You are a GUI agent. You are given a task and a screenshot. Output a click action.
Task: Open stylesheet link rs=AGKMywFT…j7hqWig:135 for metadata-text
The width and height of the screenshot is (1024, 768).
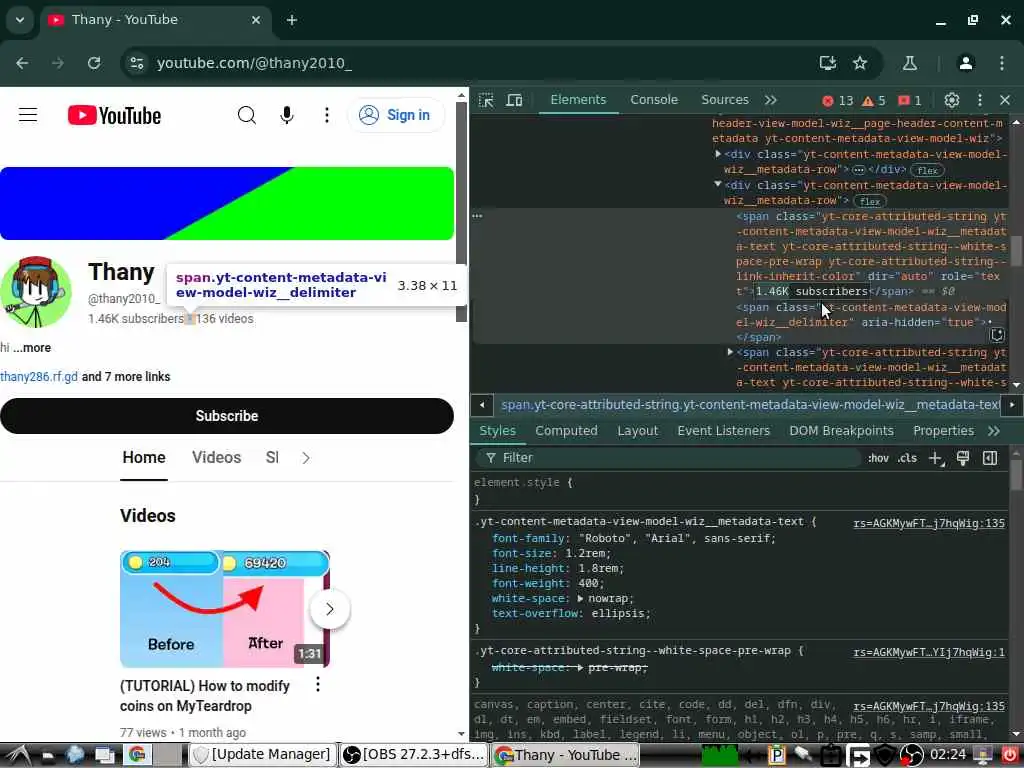pos(929,523)
